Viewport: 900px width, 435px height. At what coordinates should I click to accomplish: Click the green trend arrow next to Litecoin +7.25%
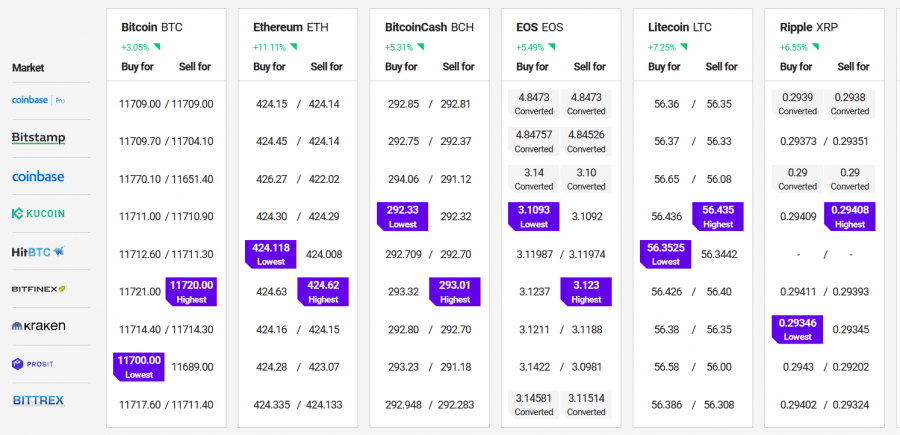coord(684,47)
